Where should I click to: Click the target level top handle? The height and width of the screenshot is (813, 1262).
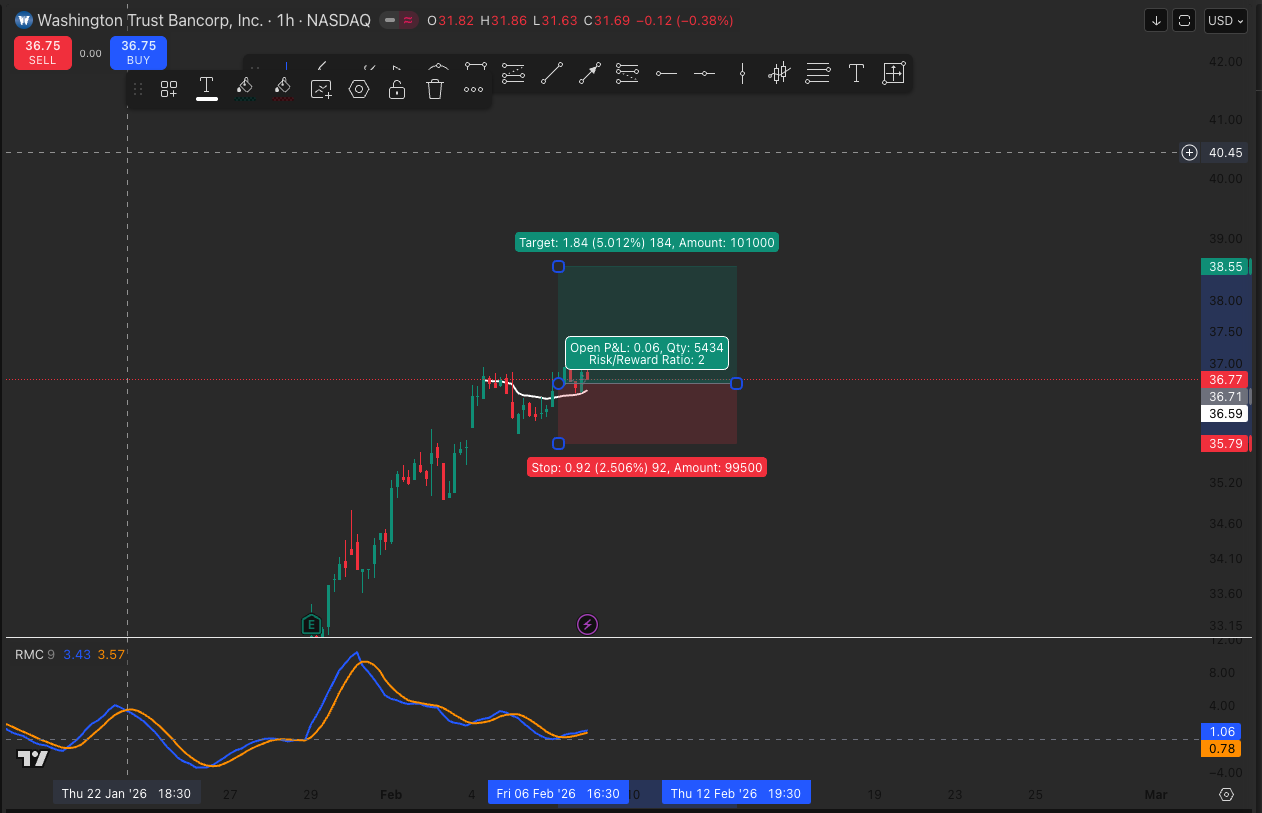click(x=559, y=267)
